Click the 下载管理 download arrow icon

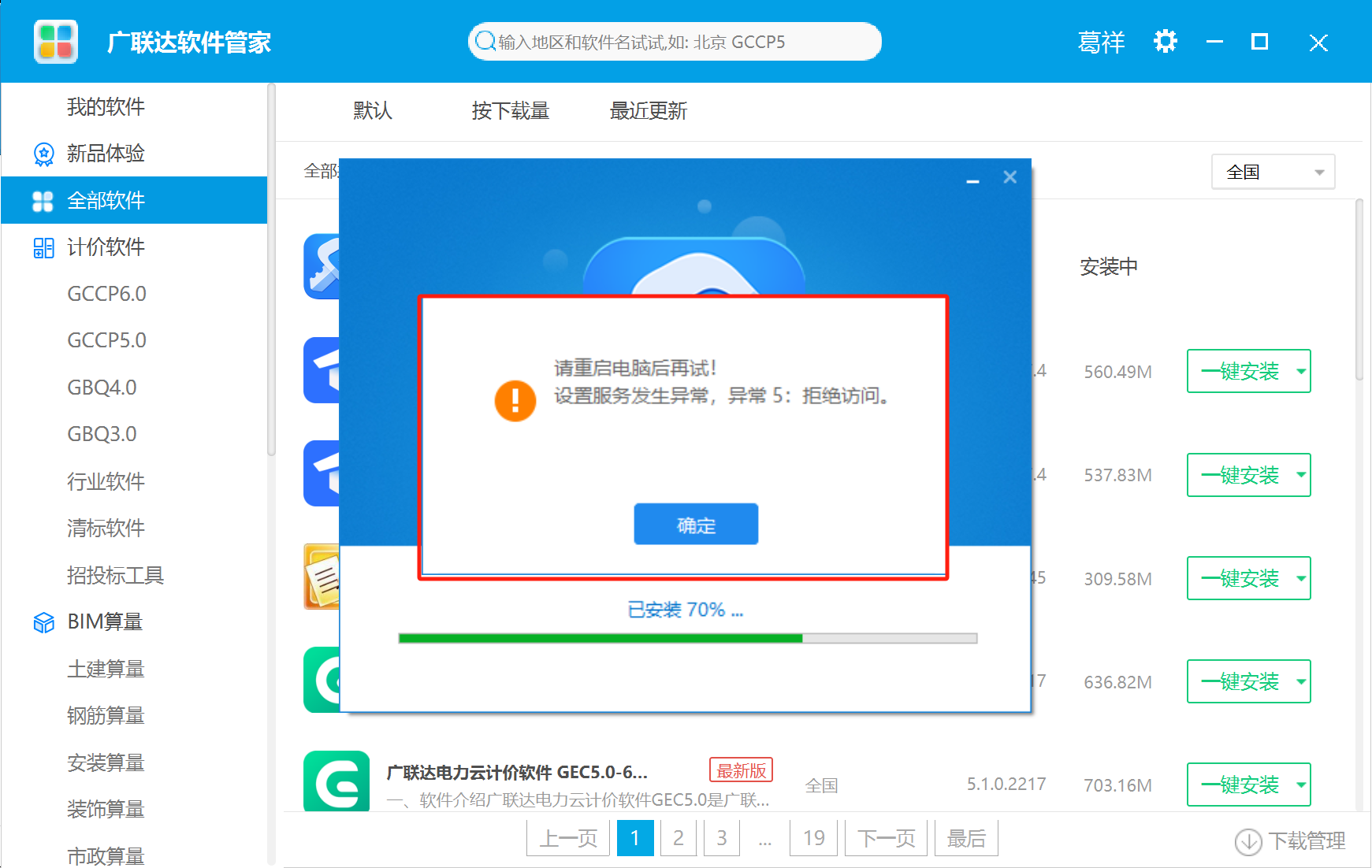(x=1248, y=841)
